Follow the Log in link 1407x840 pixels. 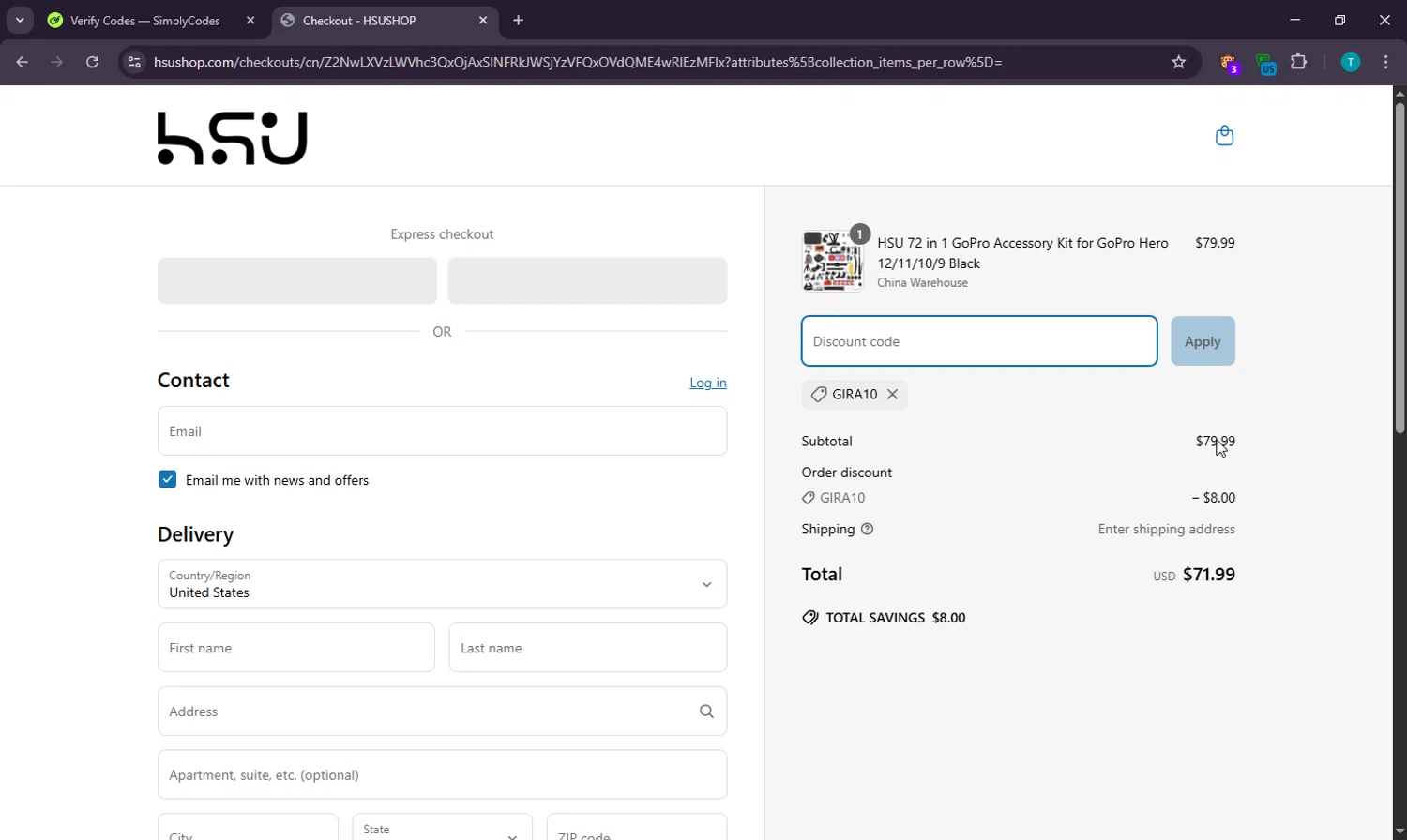708,382
